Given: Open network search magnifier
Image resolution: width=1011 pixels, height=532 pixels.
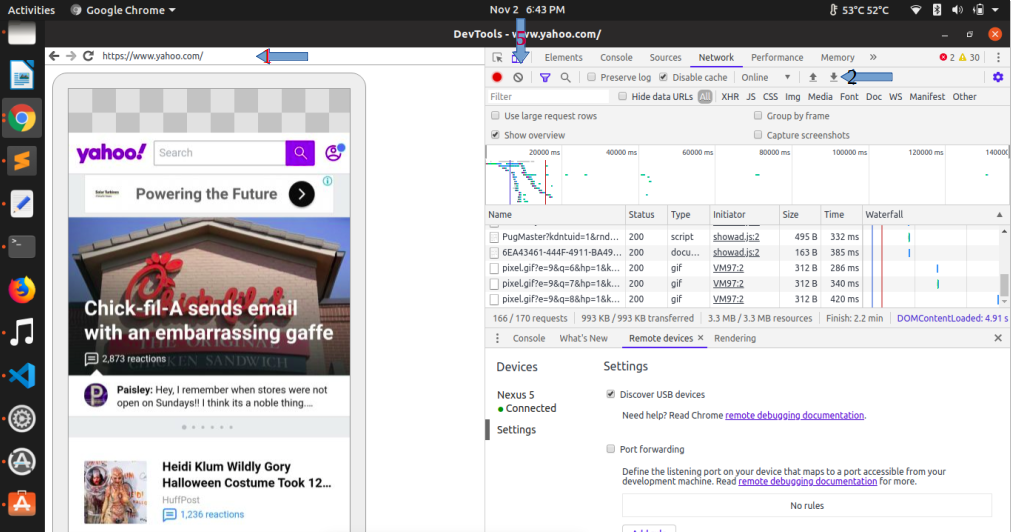Looking at the screenshot, I should tap(565, 77).
